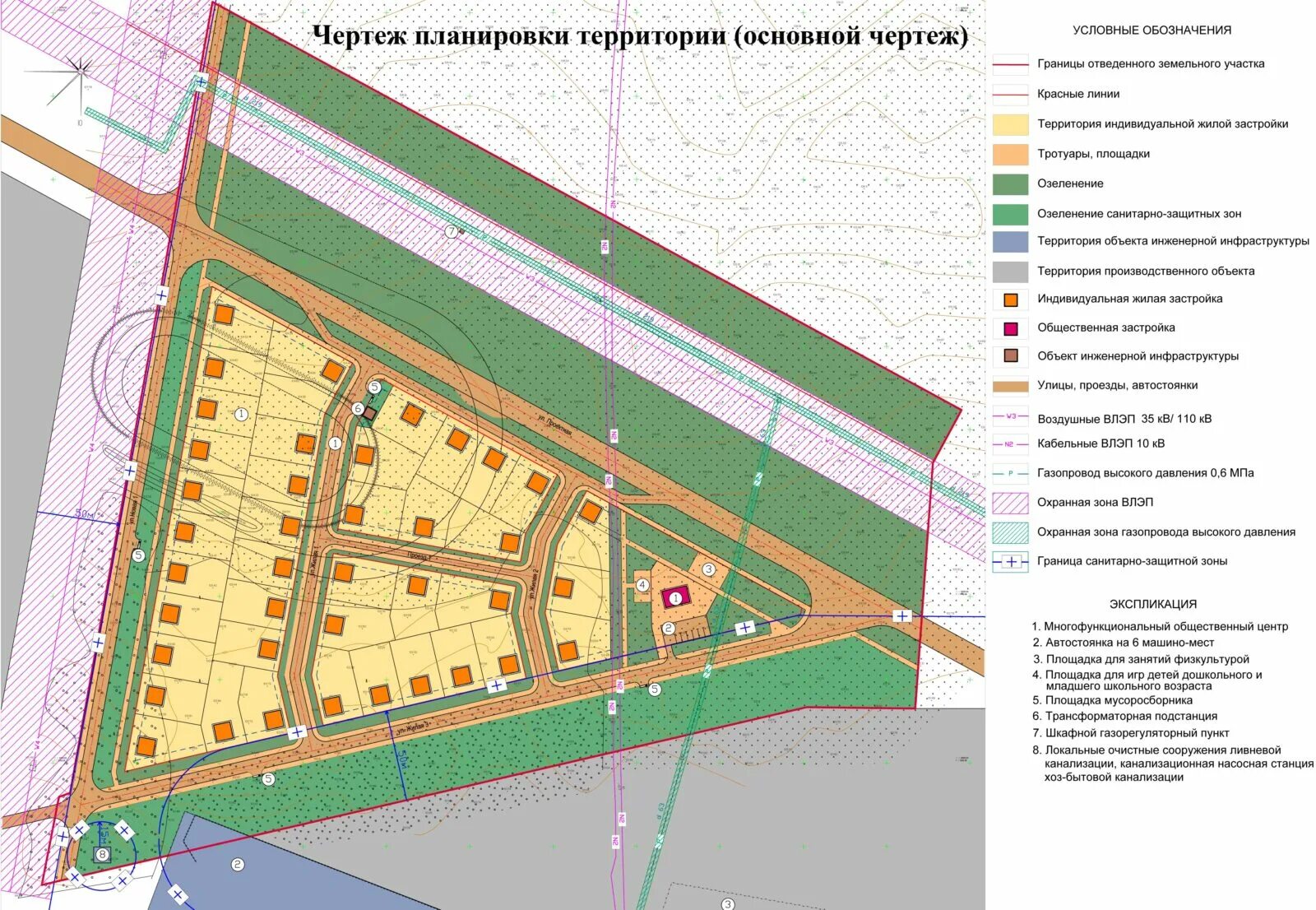The height and width of the screenshot is (910, 1316).
Task: Click the thin red line symbol for Красные линии
Action: [x=1011, y=95]
